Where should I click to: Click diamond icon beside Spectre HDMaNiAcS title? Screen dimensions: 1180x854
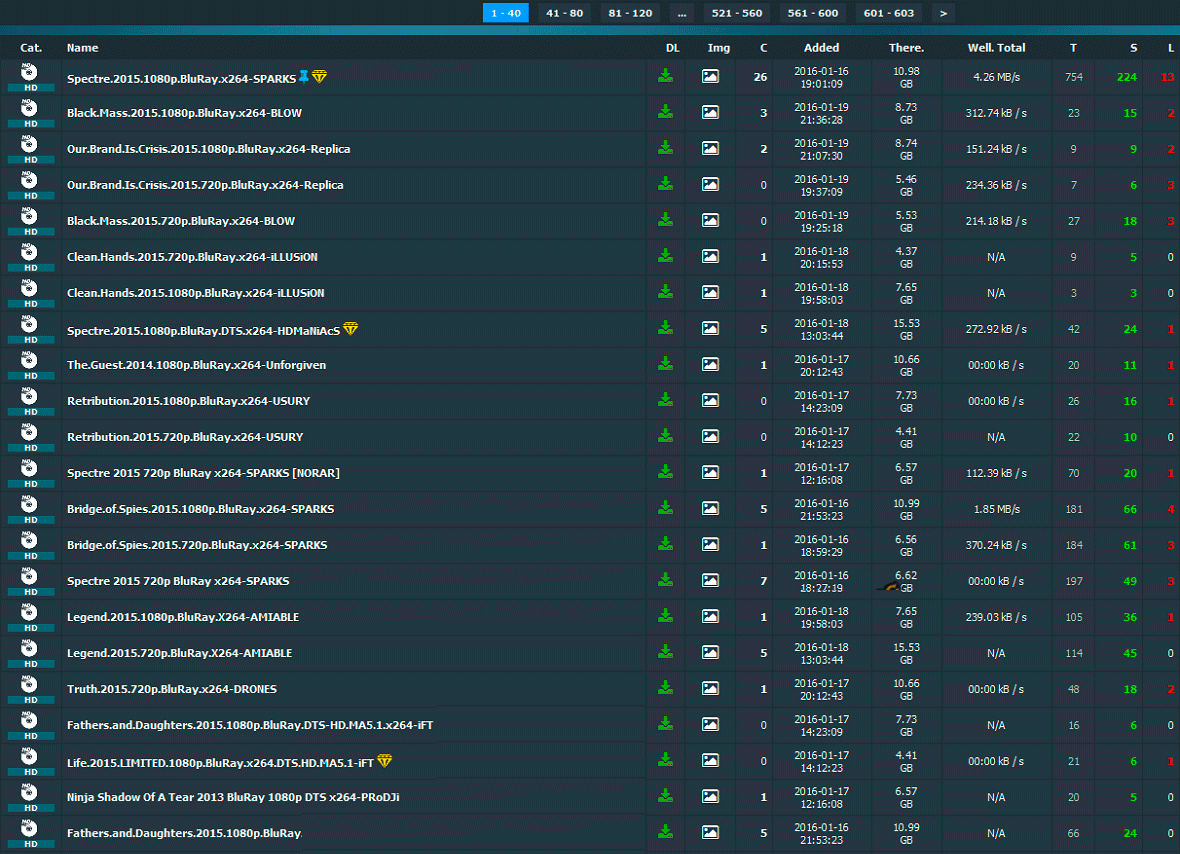(x=351, y=329)
